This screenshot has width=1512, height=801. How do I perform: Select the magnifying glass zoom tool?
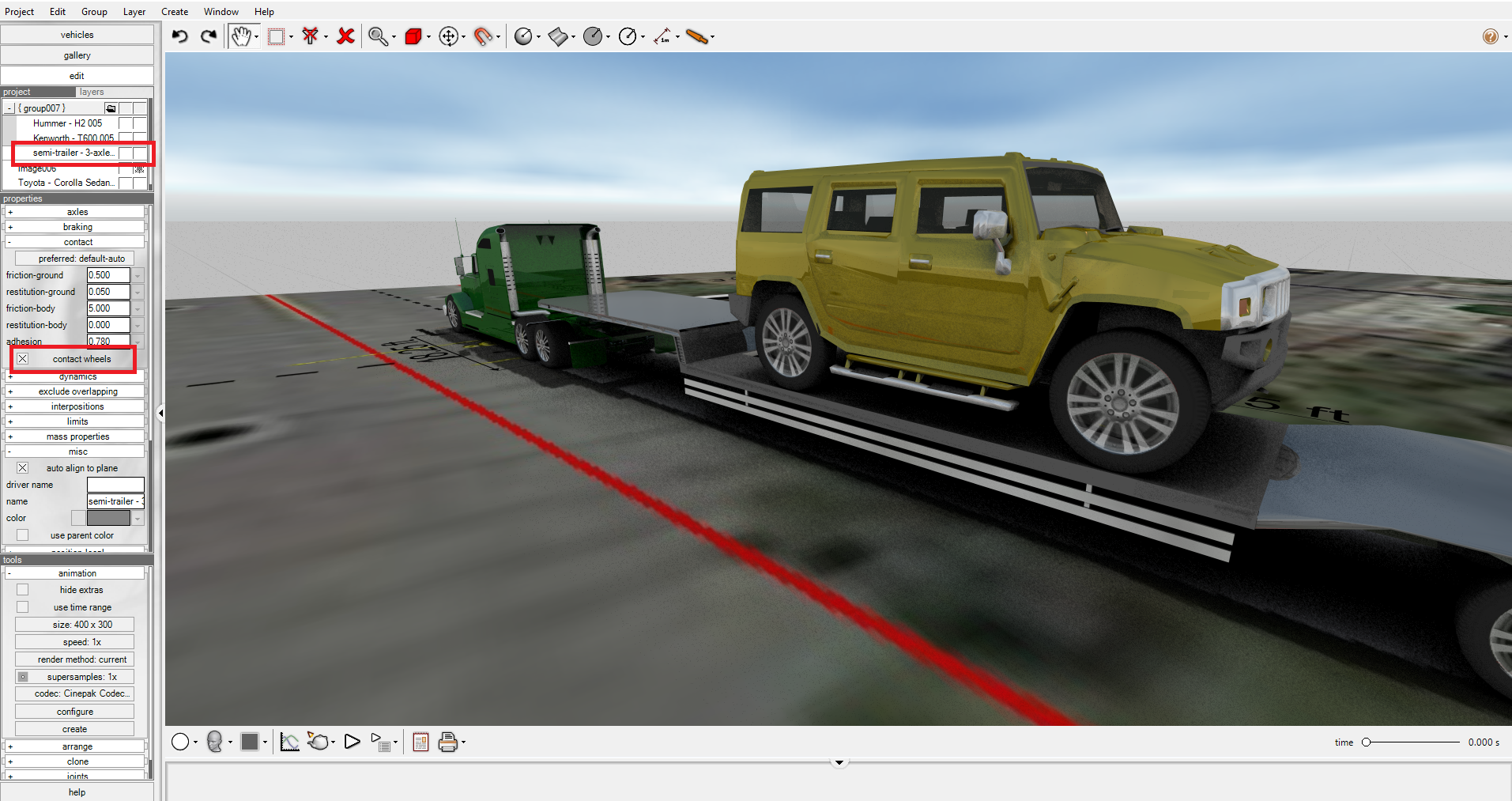point(378,36)
